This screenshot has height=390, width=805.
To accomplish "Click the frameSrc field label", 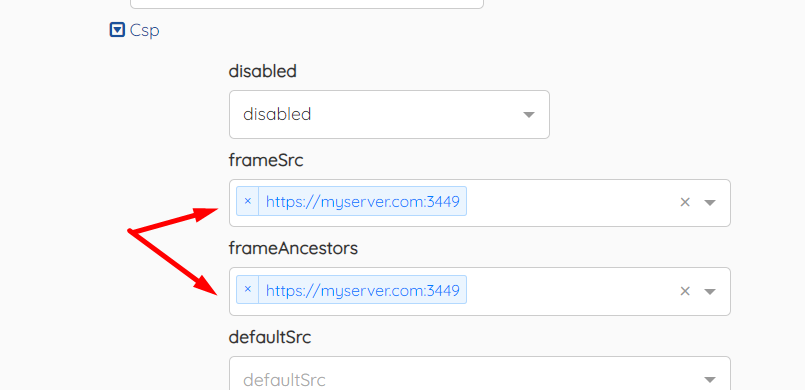I will (x=266, y=161).
